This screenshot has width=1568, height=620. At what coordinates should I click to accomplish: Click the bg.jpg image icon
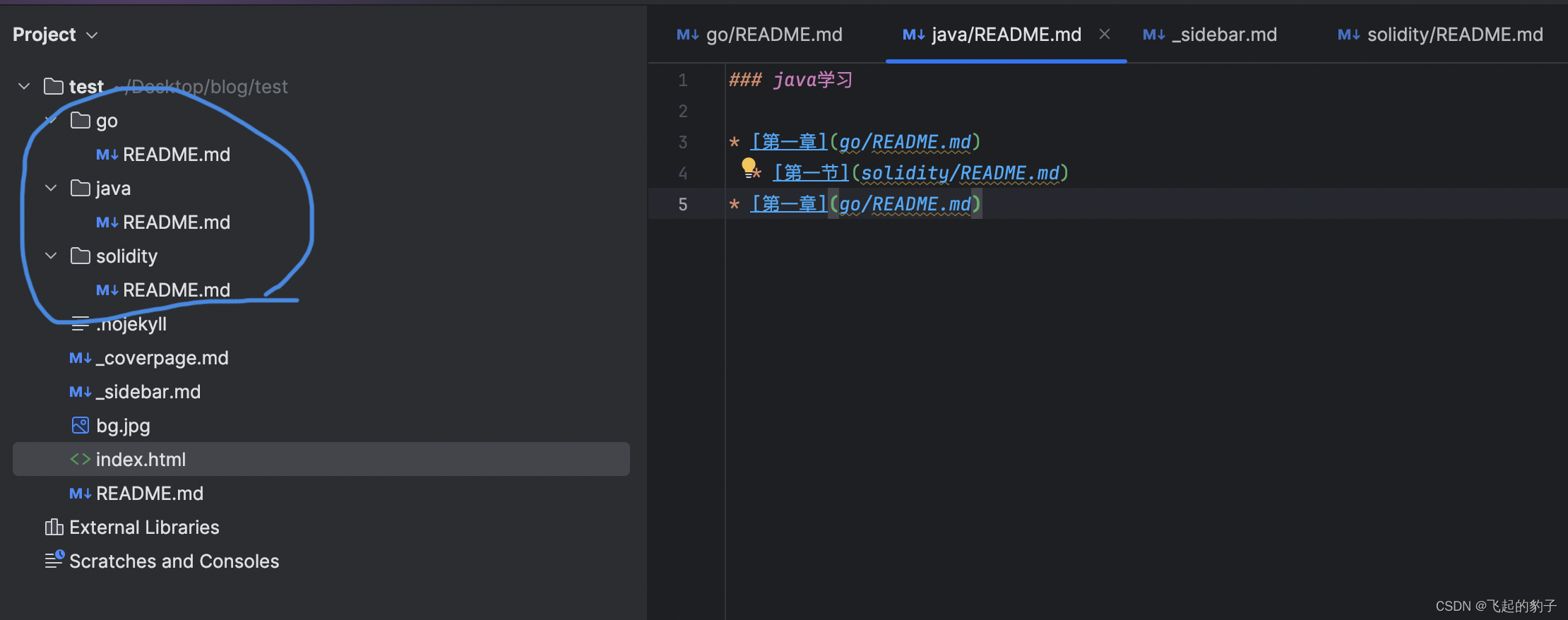81,425
